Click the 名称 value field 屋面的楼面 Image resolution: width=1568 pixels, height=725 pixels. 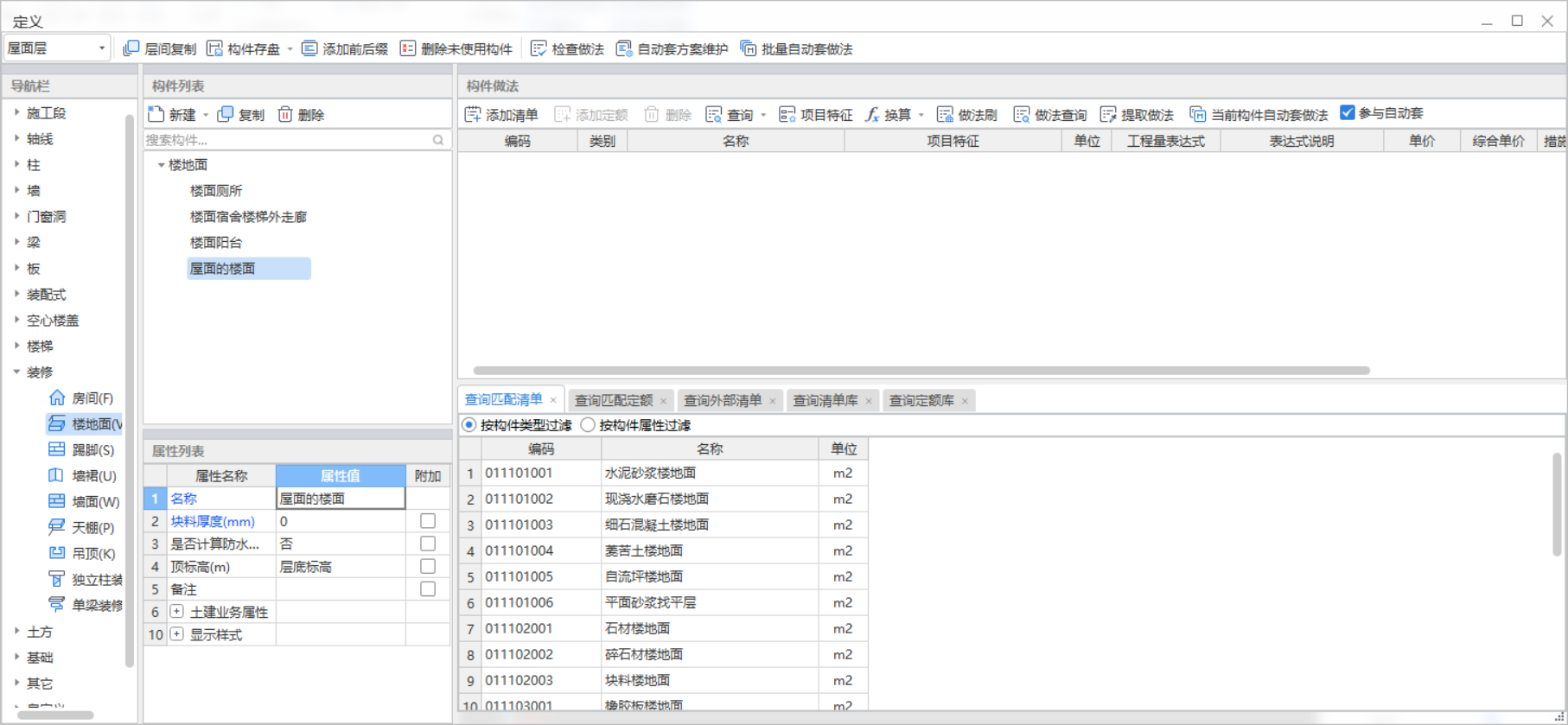click(341, 498)
